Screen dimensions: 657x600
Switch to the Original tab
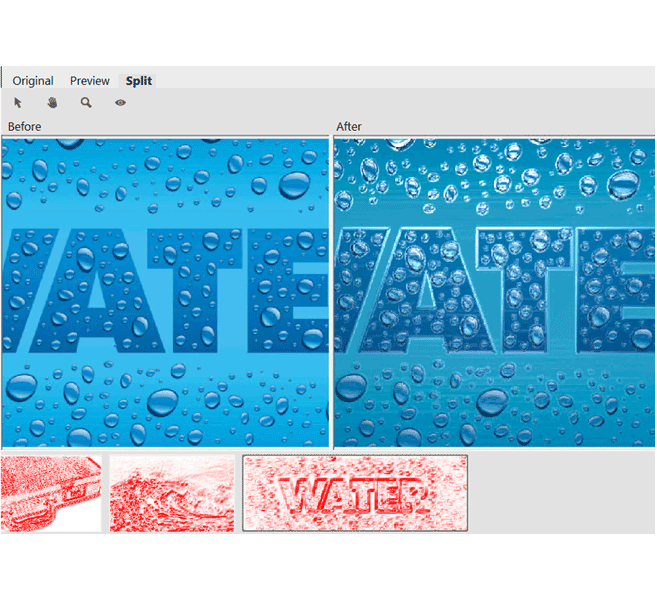(33, 81)
